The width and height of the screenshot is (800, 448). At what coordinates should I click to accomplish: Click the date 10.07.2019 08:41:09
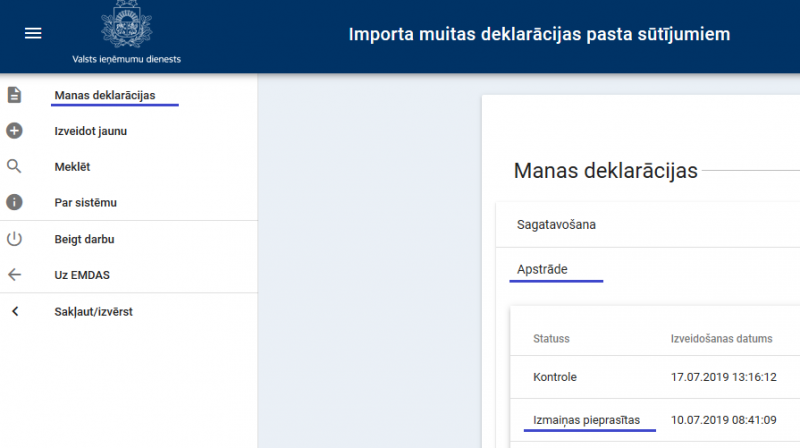(723, 420)
